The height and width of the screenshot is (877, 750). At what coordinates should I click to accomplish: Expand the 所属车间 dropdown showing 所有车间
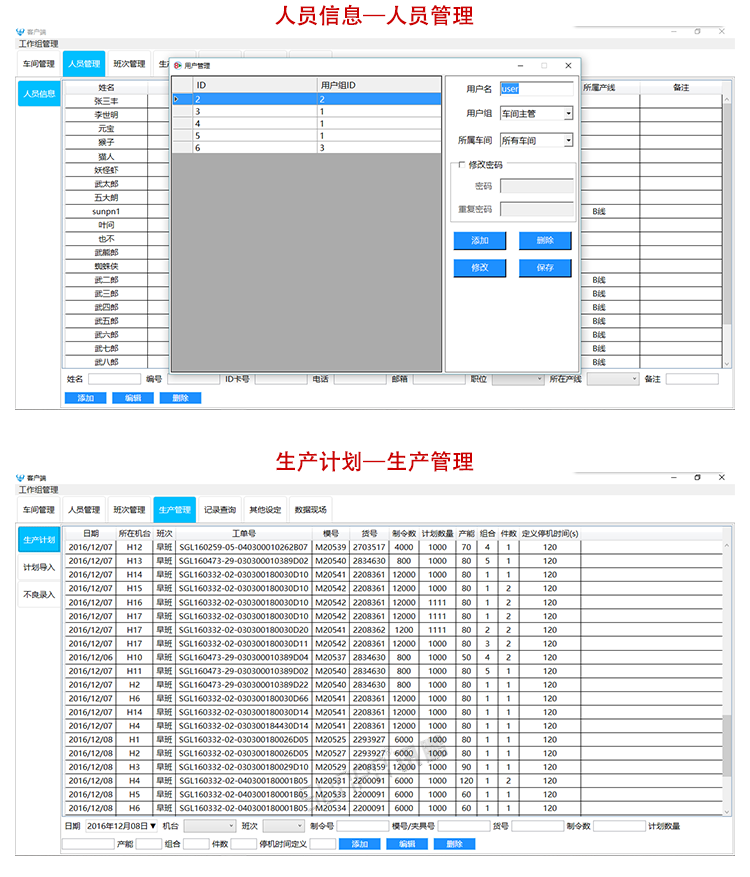[569, 141]
